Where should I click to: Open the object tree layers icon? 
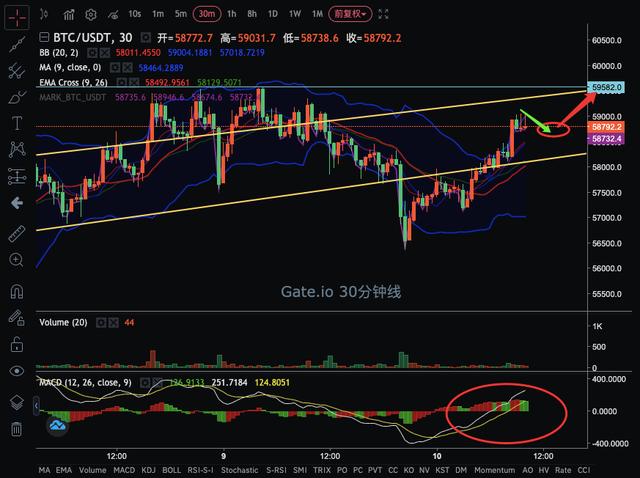[17, 402]
